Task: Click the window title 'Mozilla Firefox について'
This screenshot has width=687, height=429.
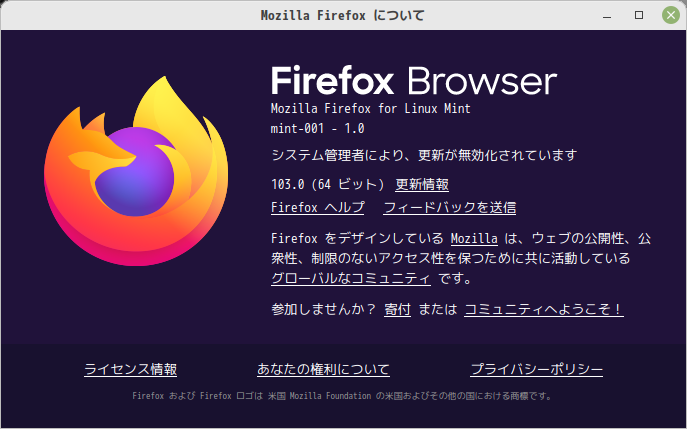Action: (x=343, y=16)
